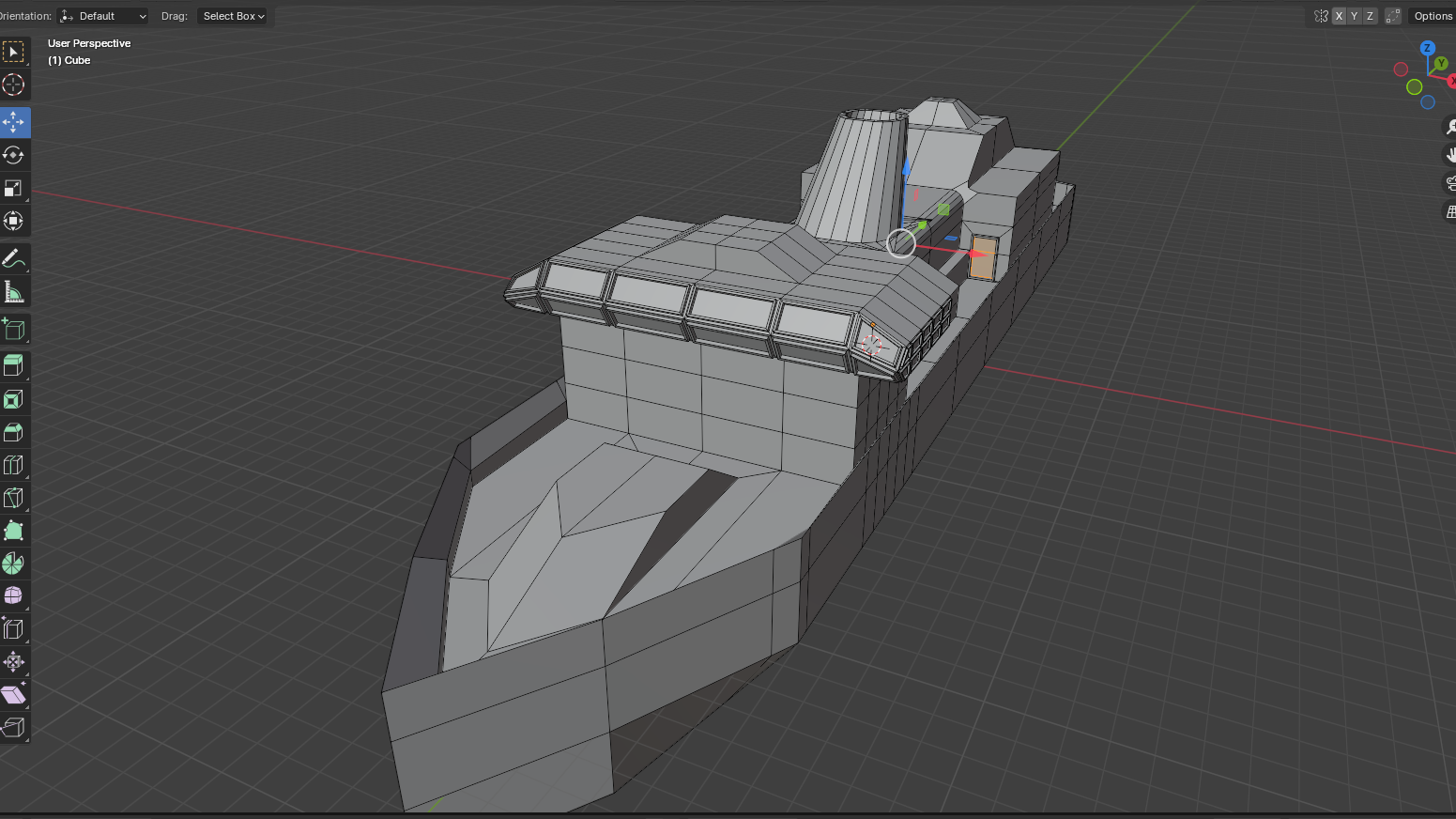1456x819 pixels.
Task: Choose the Bevel tool
Action: (x=13, y=432)
